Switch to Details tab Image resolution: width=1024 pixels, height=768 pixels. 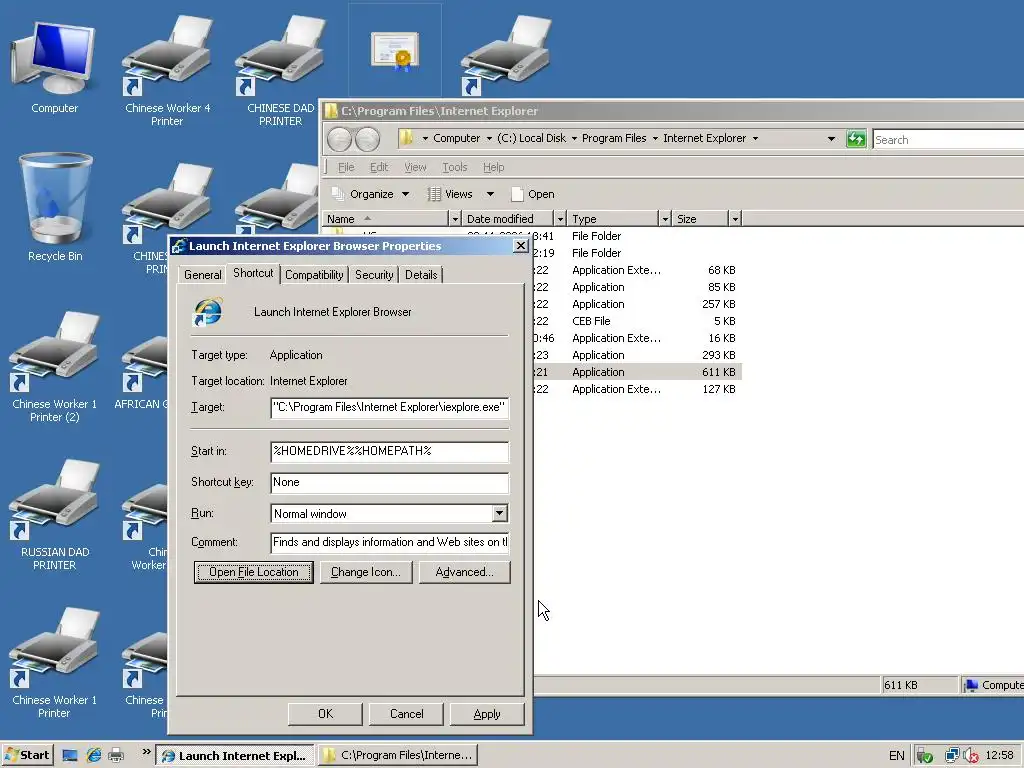(421, 275)
